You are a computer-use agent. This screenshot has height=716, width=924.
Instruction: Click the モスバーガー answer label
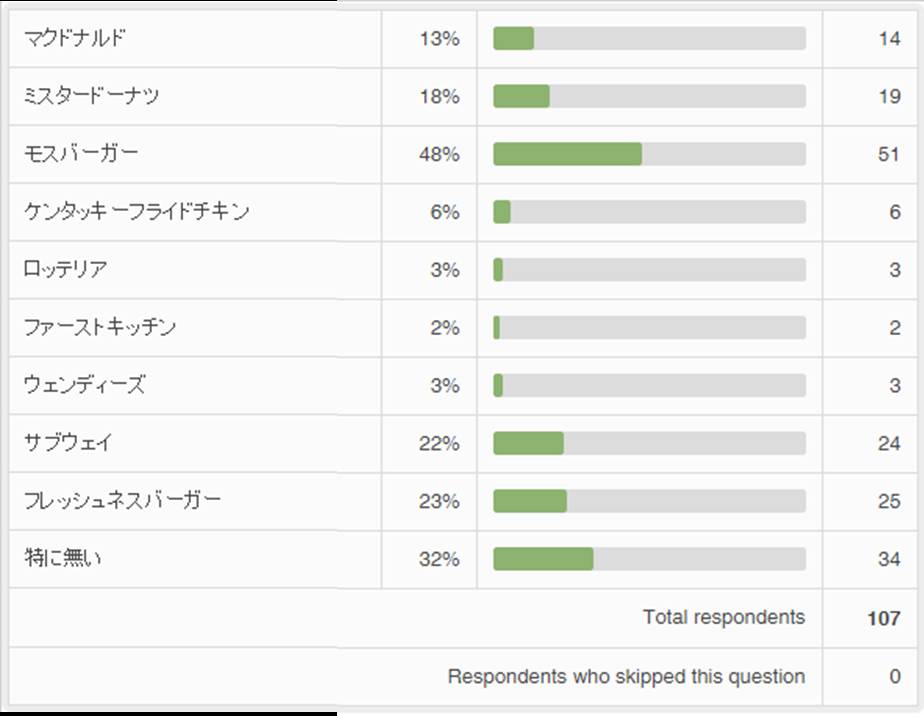click(x=82, y=155)
